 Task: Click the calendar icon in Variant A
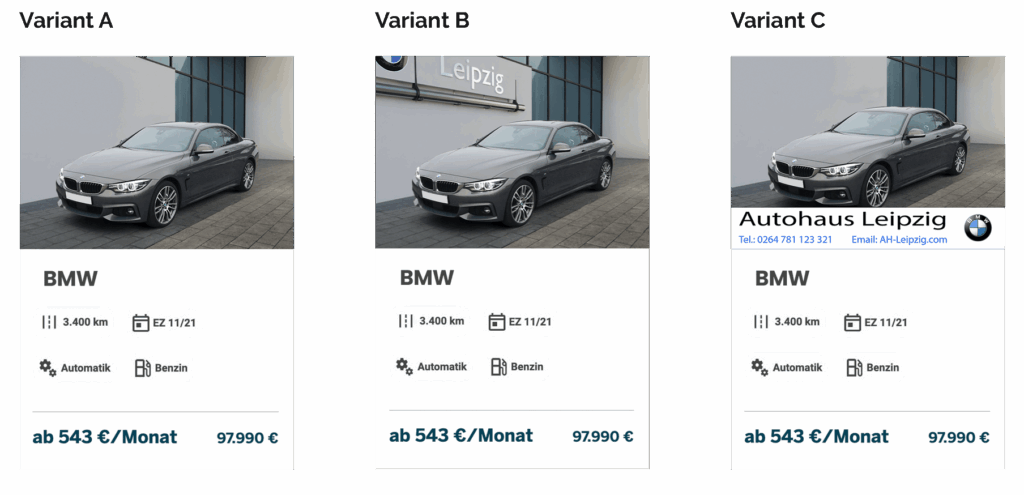point(141,323)
